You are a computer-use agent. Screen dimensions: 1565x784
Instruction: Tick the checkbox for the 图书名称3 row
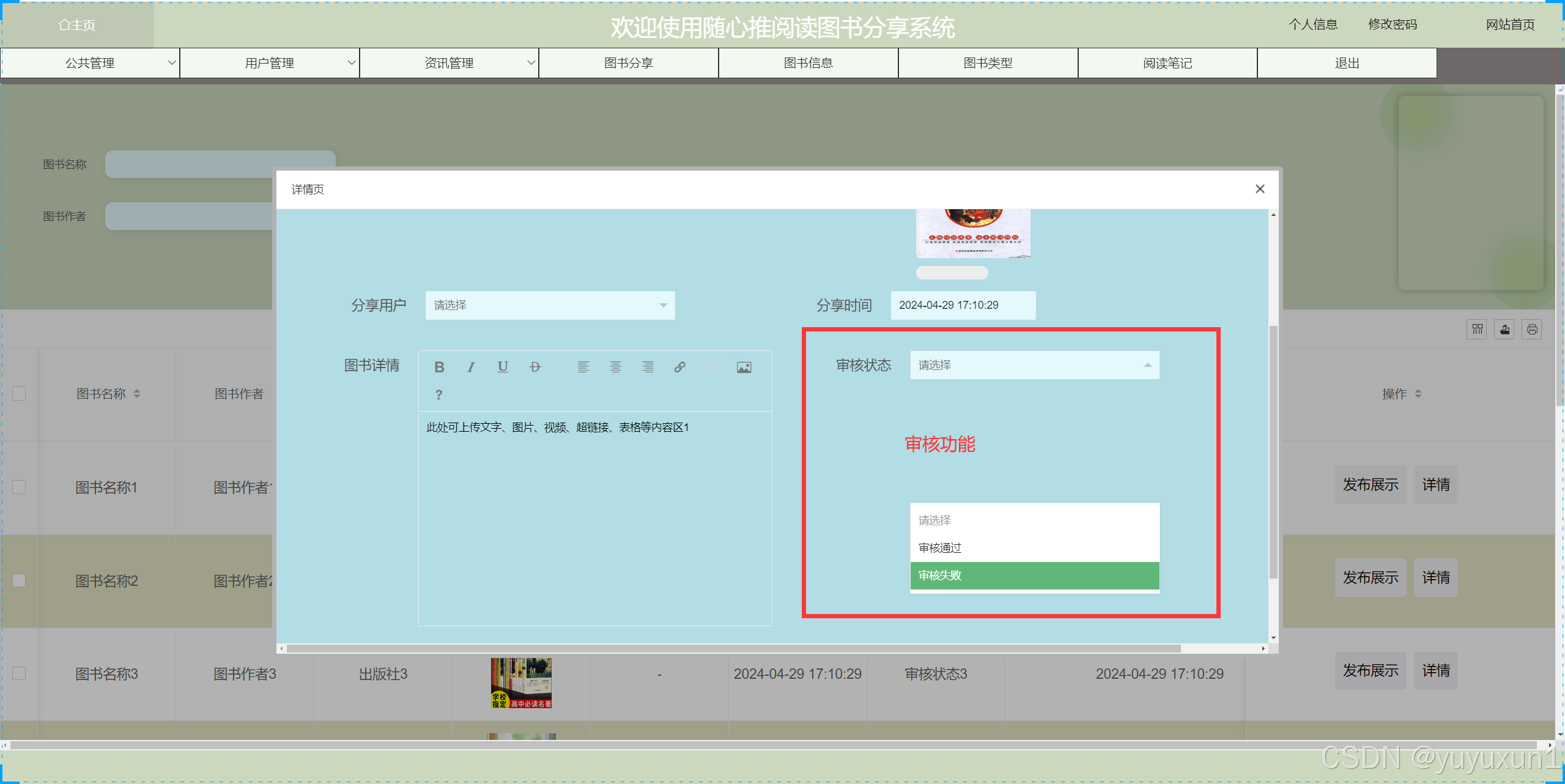[x=20, y=673]
